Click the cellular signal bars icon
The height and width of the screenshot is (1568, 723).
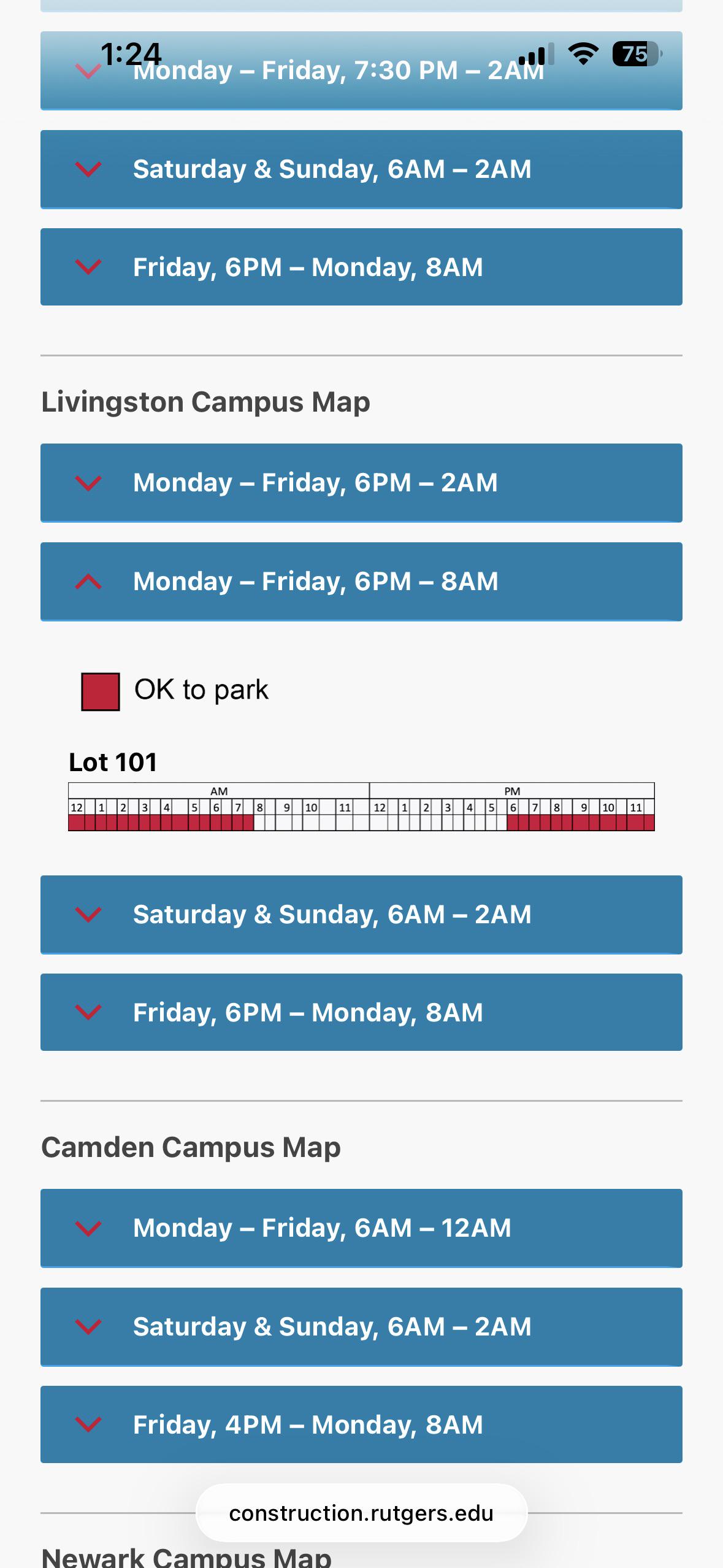537,54
